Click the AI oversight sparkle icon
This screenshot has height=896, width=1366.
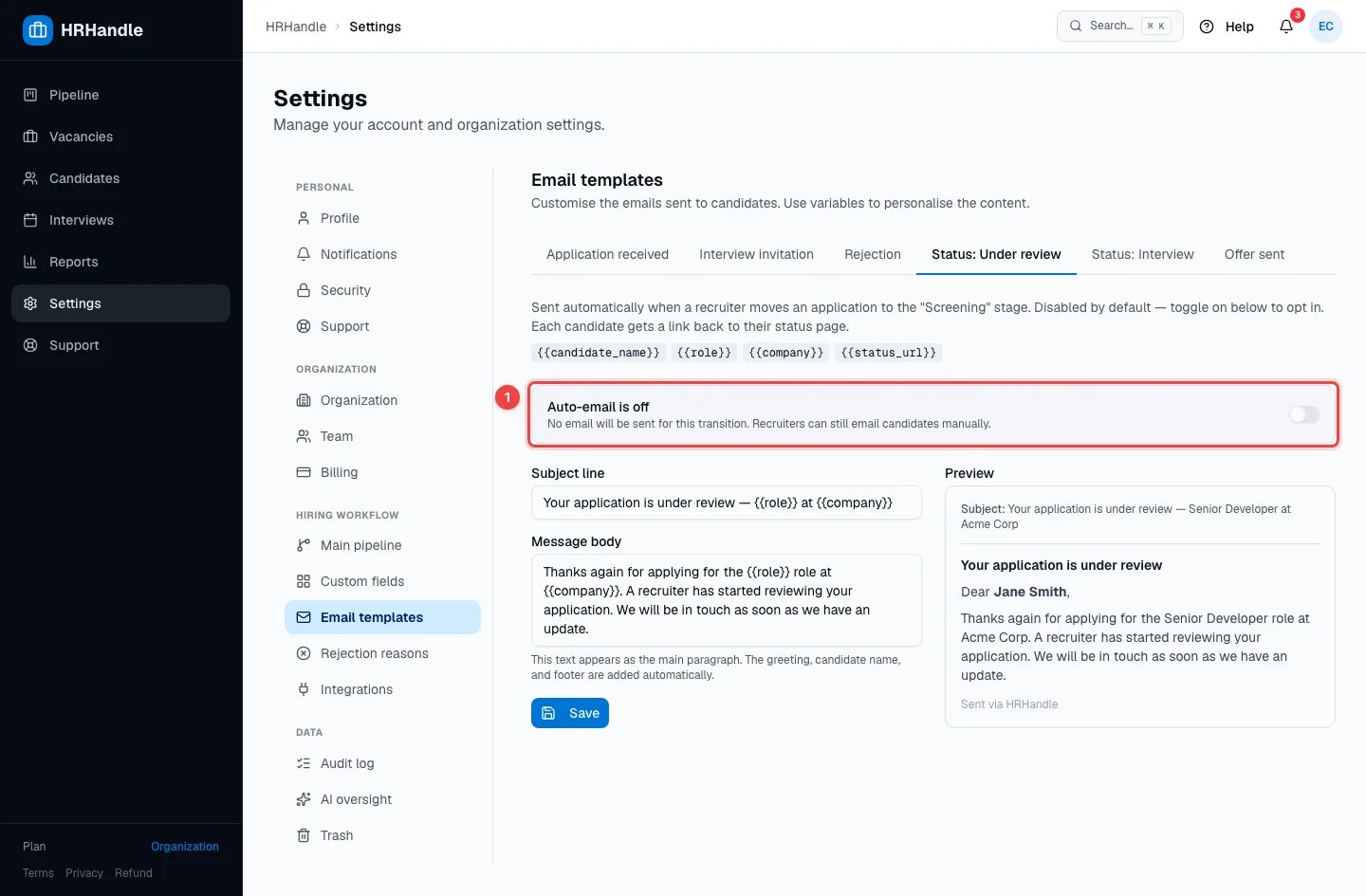coord(304,799)
